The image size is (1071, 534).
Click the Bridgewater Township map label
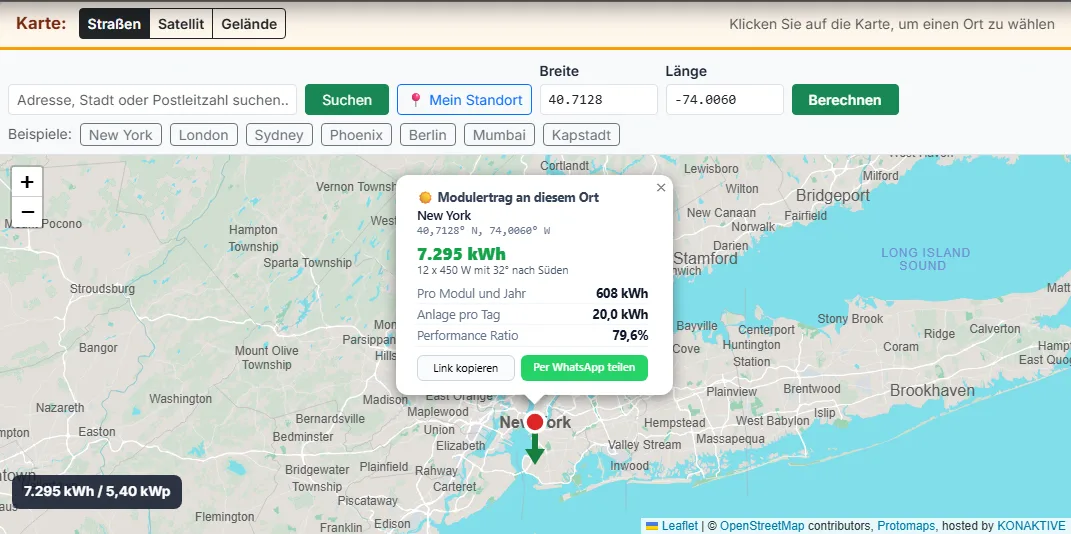point(317,478)
